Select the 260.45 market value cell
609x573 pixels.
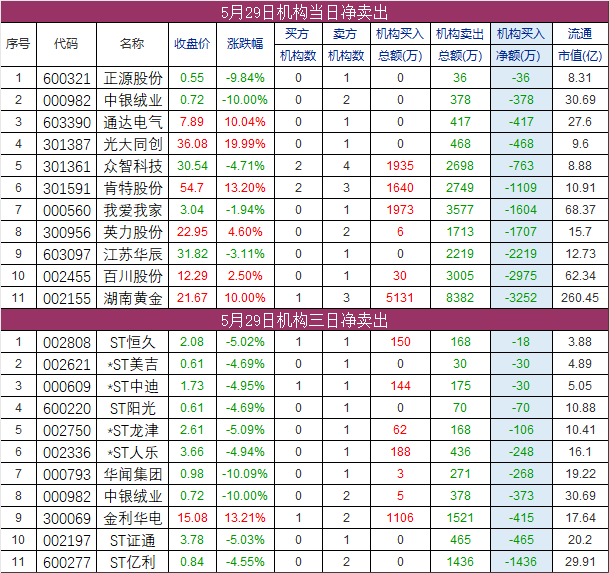(x=580, y=297)
